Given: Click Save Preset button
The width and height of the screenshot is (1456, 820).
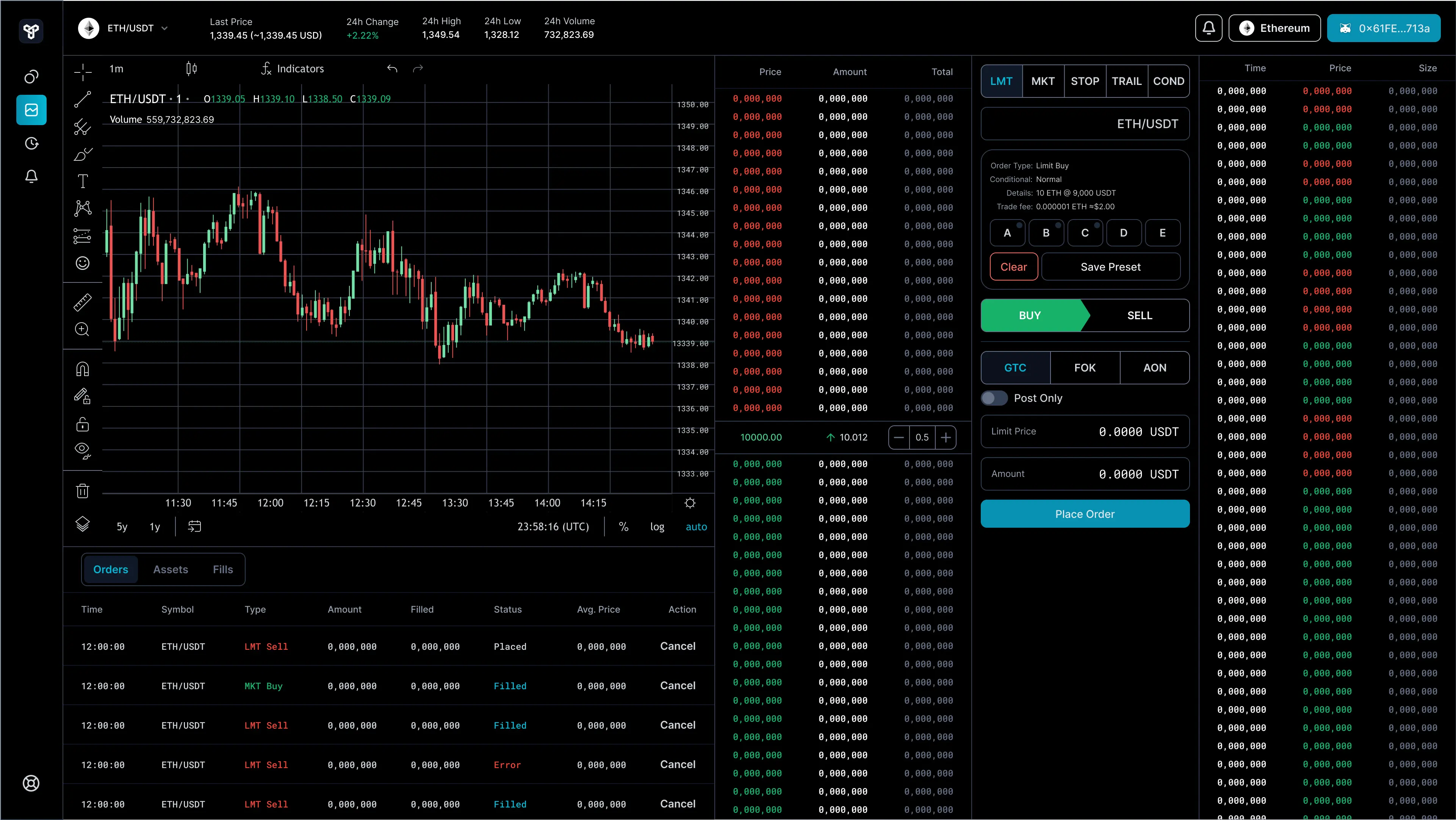Looking at the screenshot, I should click(x=1110, y=267).
